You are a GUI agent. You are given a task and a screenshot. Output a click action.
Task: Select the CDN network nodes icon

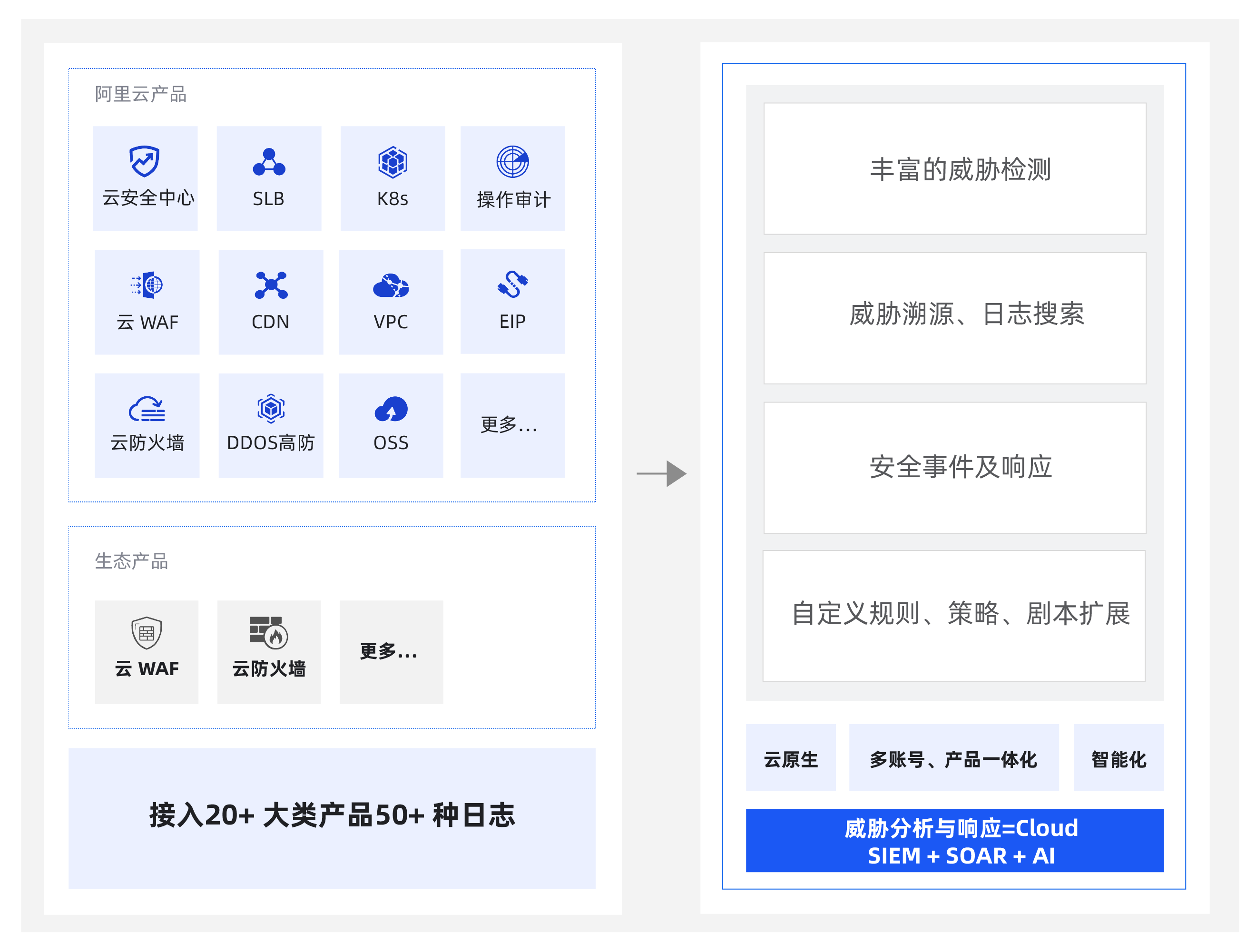271,285
